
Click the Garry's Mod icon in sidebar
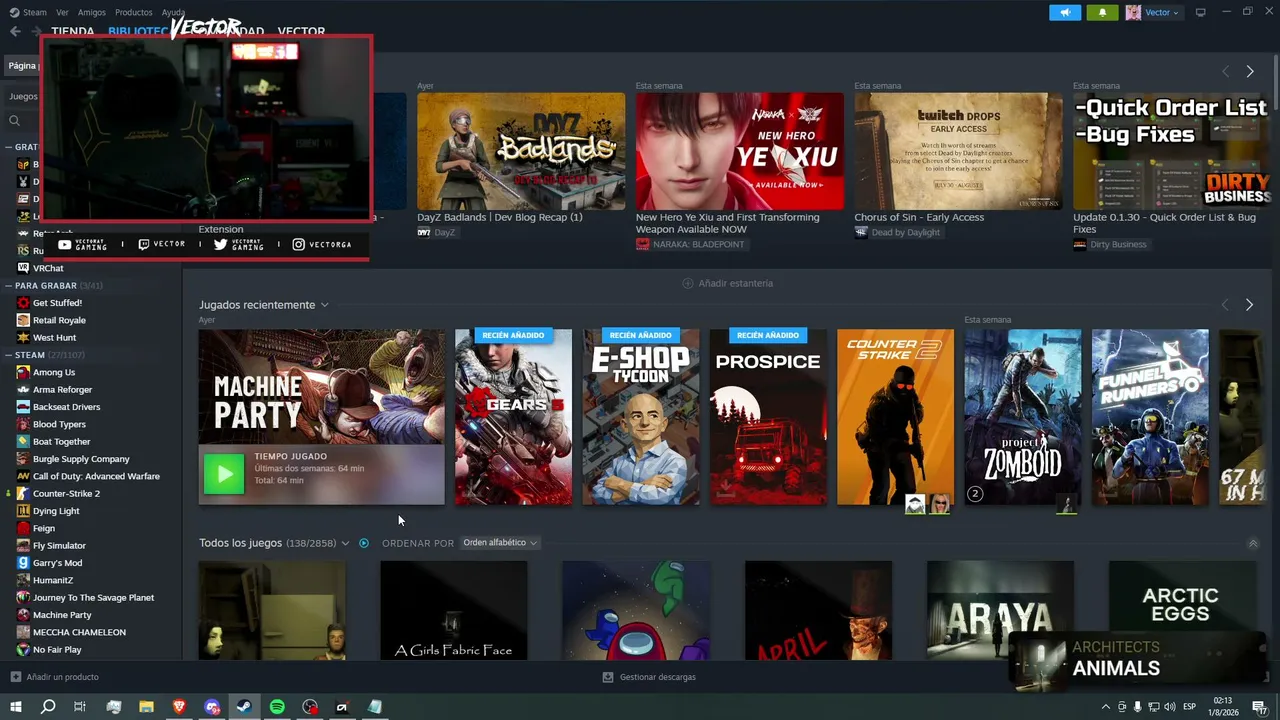tap(23, 563)
